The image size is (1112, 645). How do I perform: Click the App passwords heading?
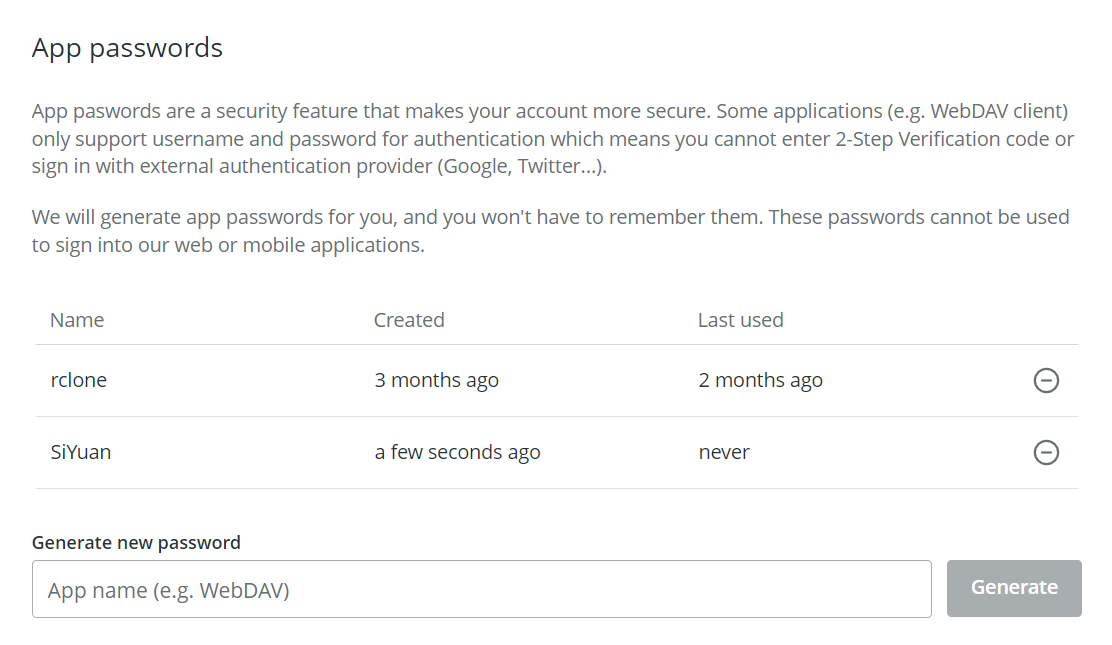[x=127, y=47]
